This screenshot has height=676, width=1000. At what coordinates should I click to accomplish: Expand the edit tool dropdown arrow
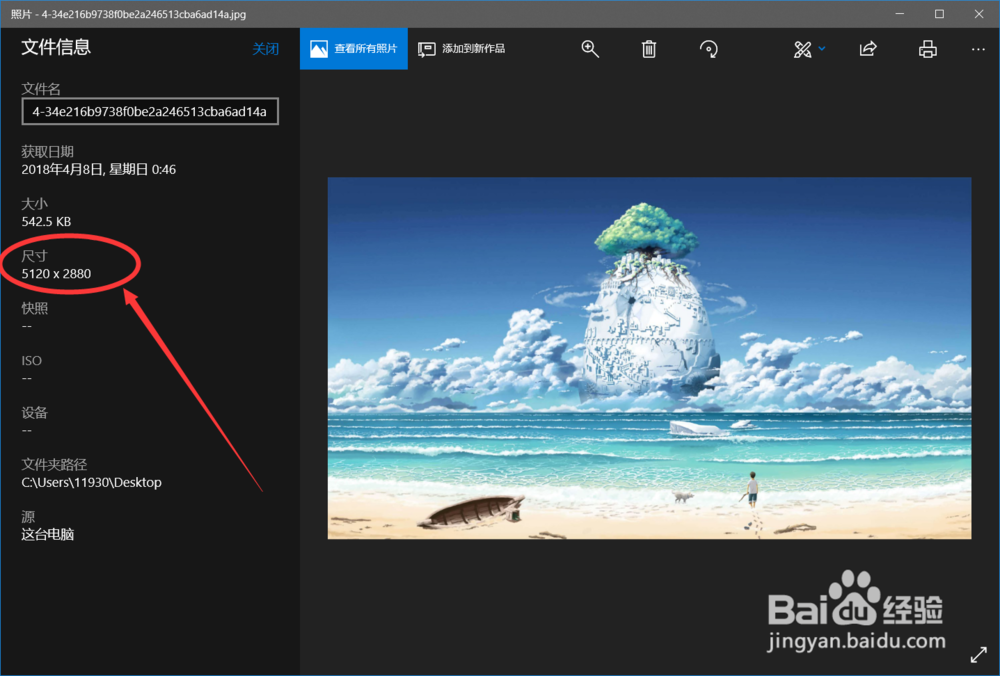click(x=822, y=48)
